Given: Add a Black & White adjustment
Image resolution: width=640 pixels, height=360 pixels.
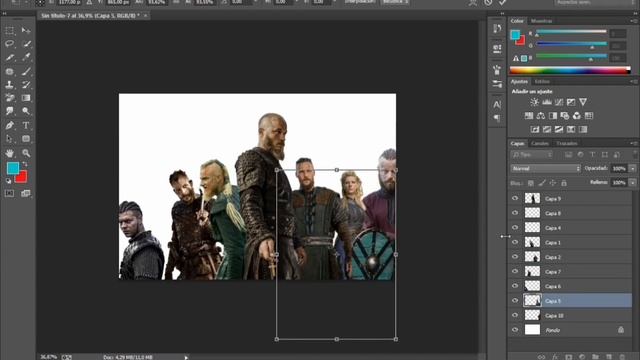Looking at the screenshot, I should (x=553, y=116).
